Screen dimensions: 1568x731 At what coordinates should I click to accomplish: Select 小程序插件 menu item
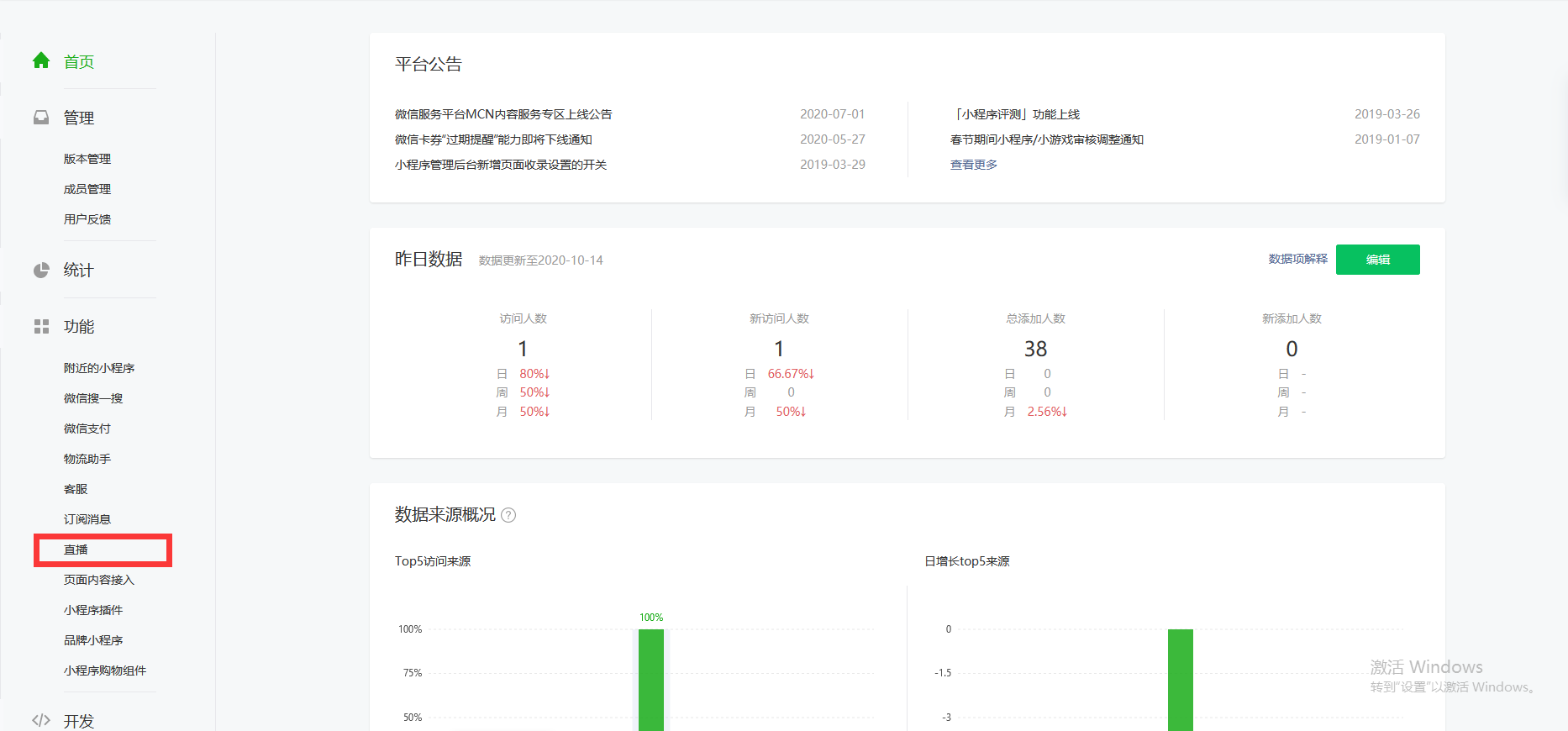coord(93,610)
